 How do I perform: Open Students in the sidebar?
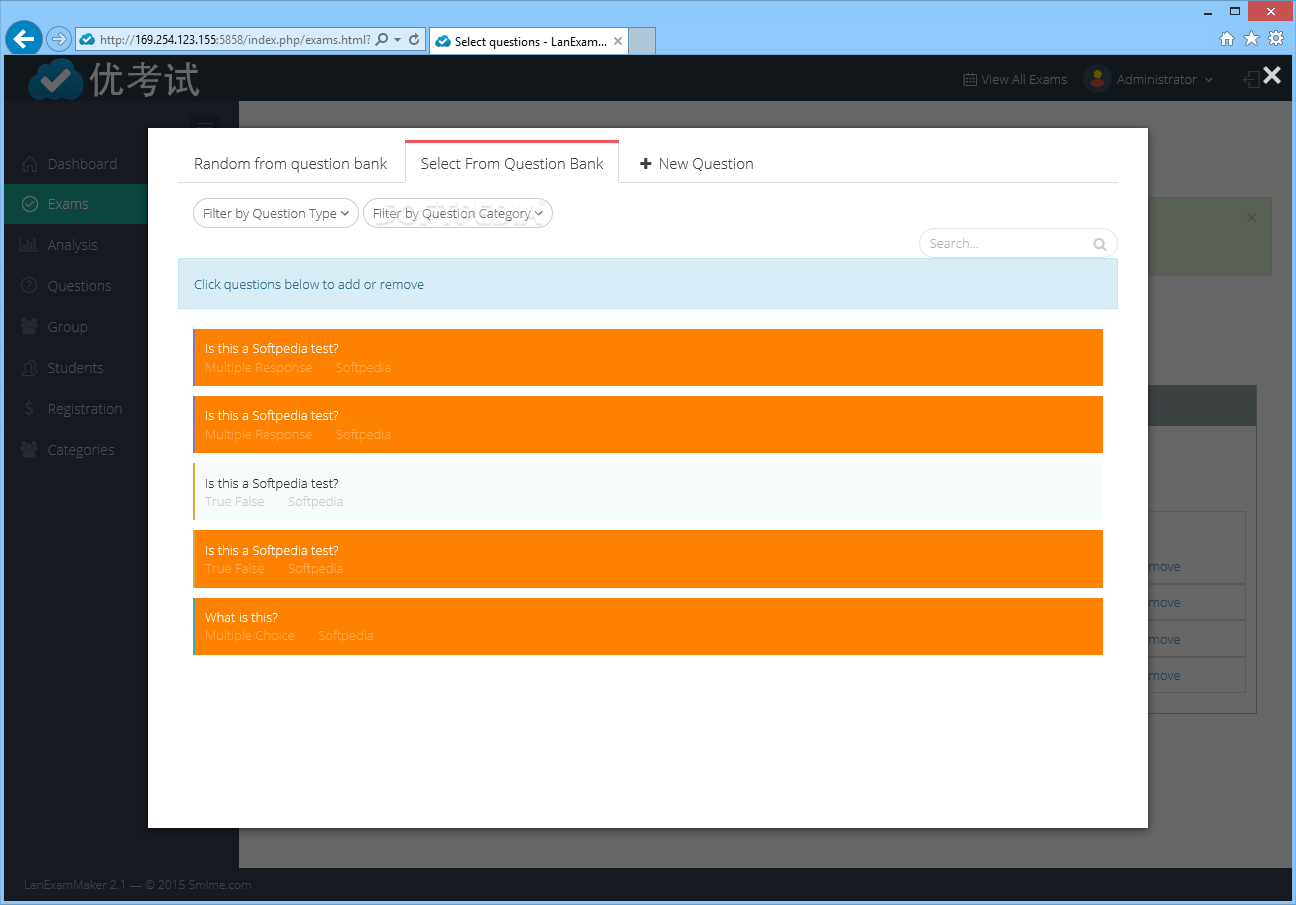[x=75, y=368]
